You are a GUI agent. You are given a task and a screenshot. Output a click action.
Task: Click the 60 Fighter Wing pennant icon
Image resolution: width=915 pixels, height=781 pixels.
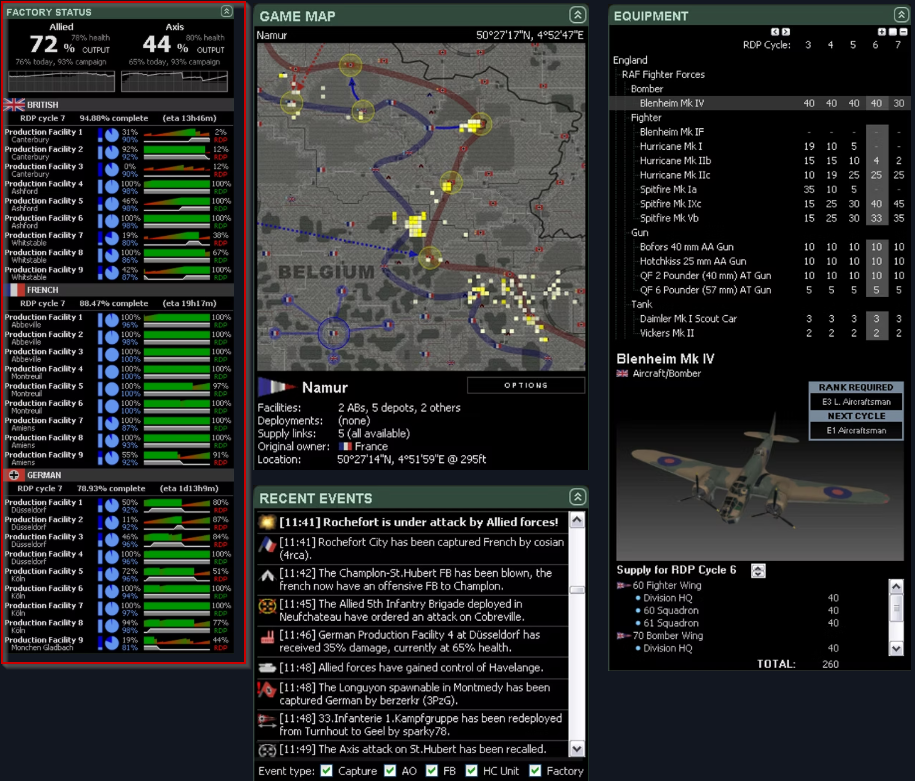coord(623,585)
